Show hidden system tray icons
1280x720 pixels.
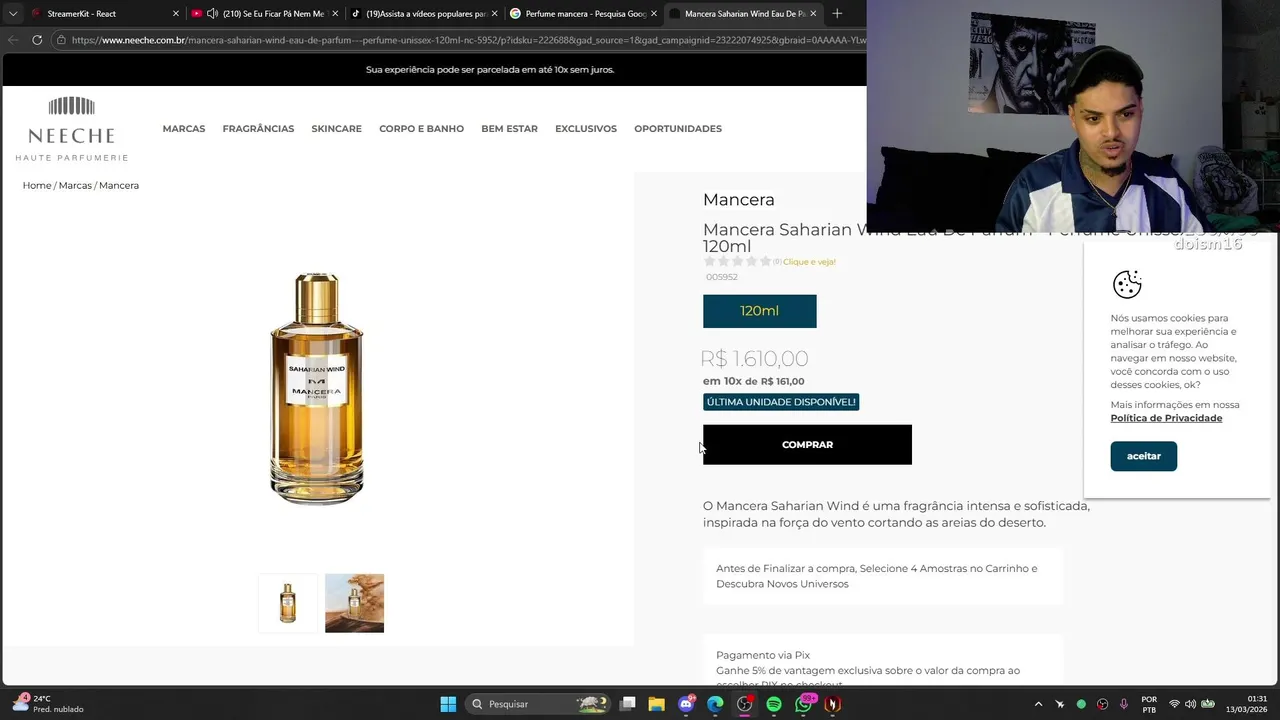point(1038,704)
